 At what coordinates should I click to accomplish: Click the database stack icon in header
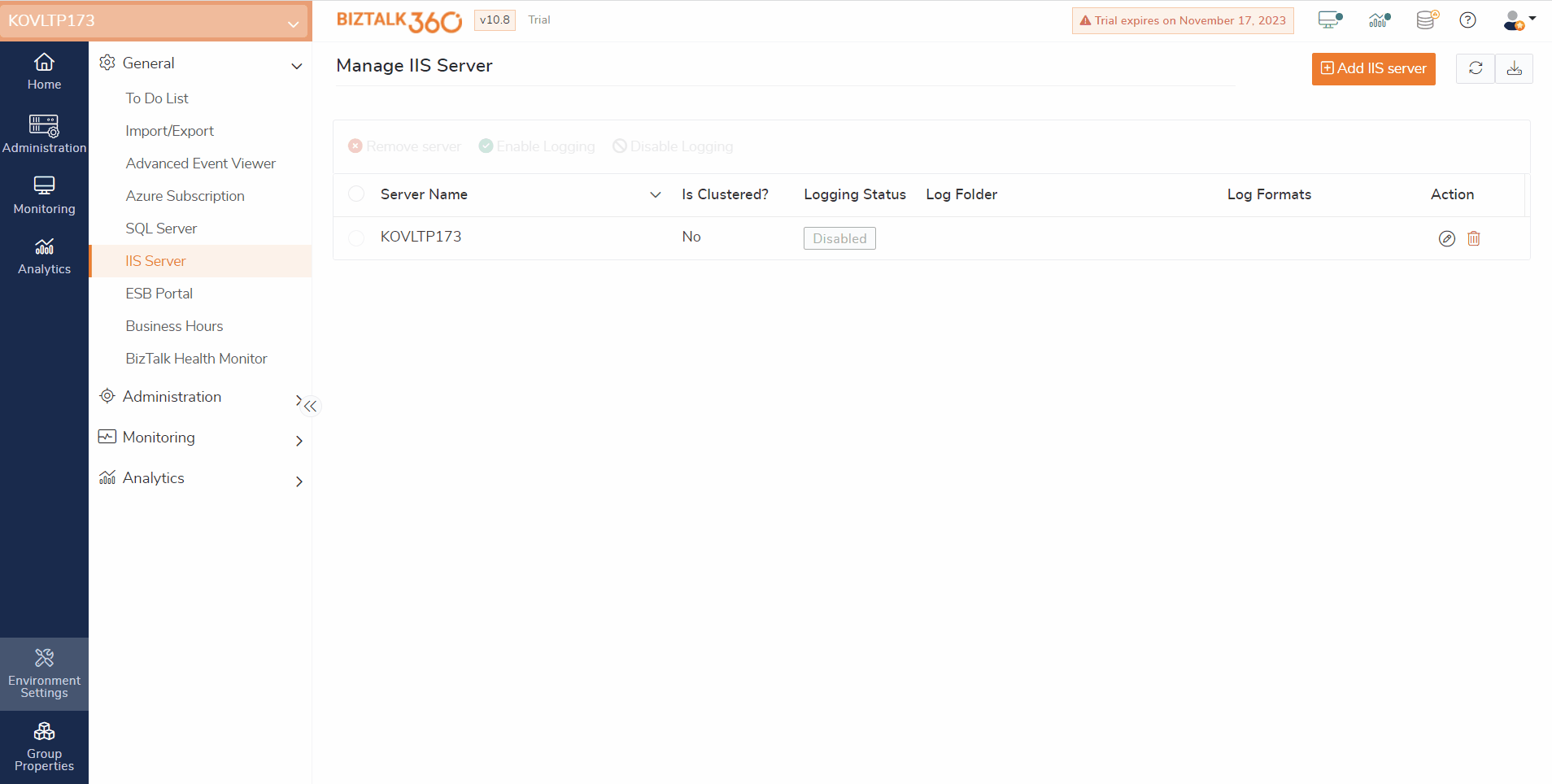click(x=1427, y=20)
